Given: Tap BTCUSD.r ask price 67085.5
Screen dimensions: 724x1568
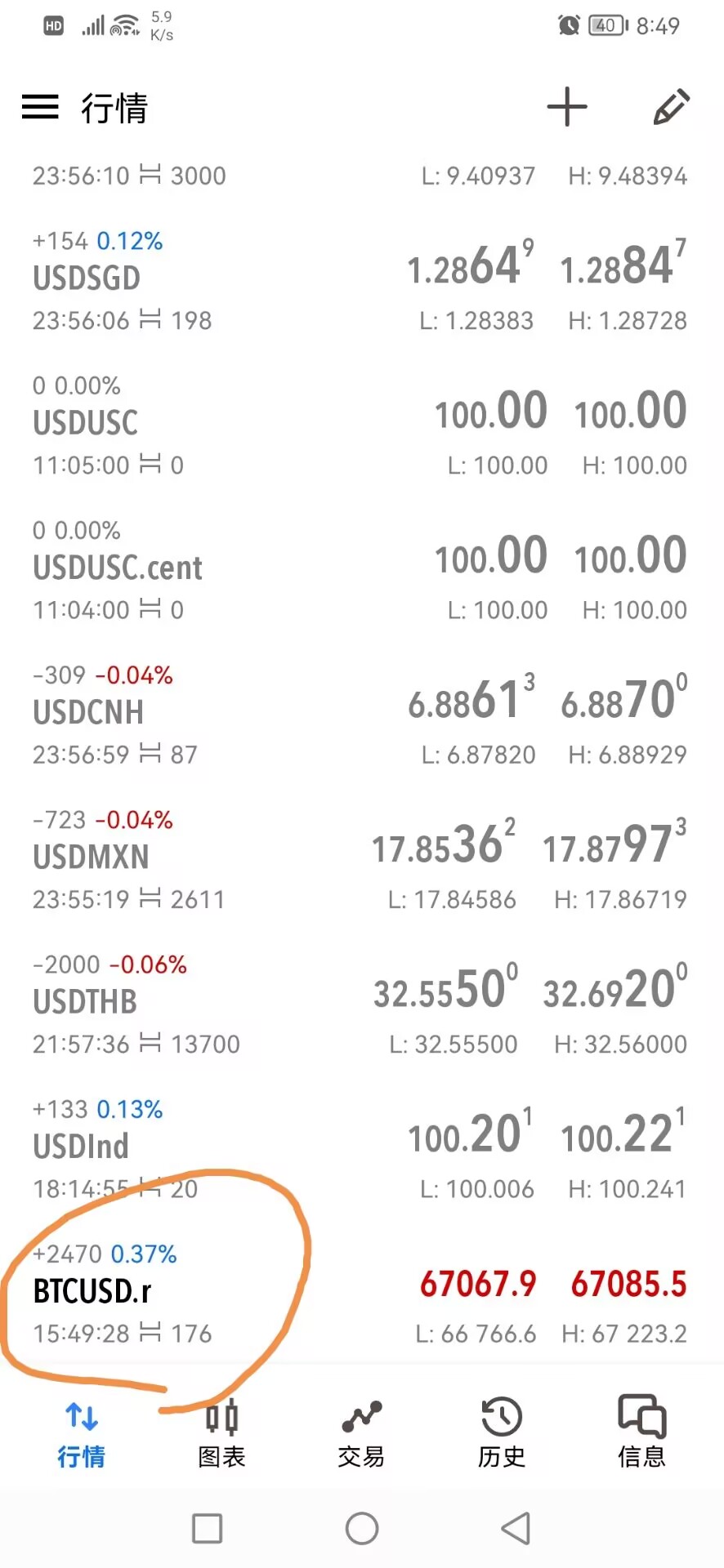Looking at the screenshot, I should point(628,1285).
